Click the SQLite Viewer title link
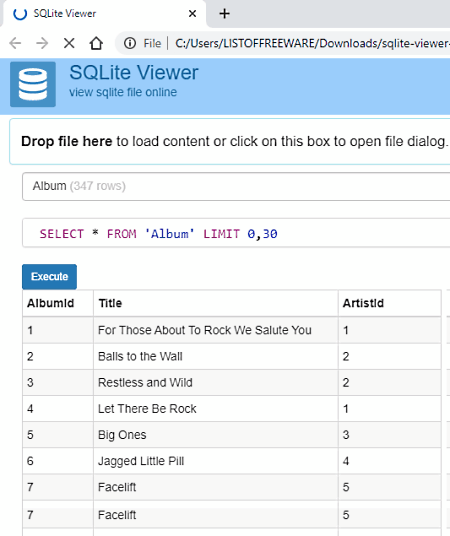 coord(134,72)
